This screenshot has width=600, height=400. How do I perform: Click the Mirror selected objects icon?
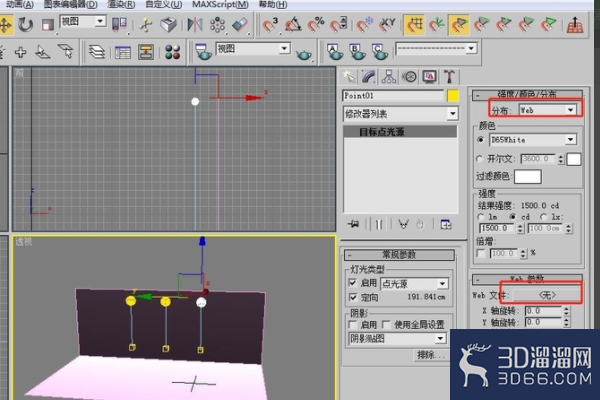pyautogui.click(x=195, y=25)
